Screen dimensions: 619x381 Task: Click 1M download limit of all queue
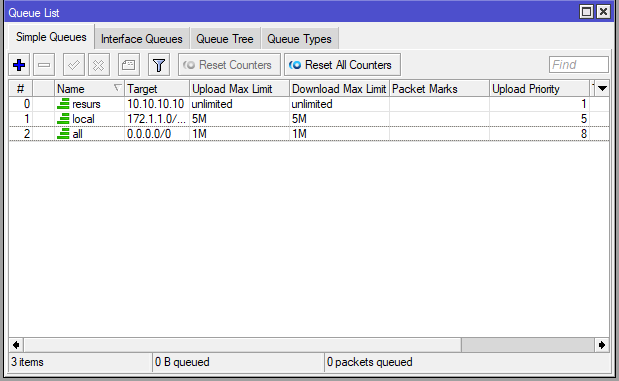coord(299,134)
